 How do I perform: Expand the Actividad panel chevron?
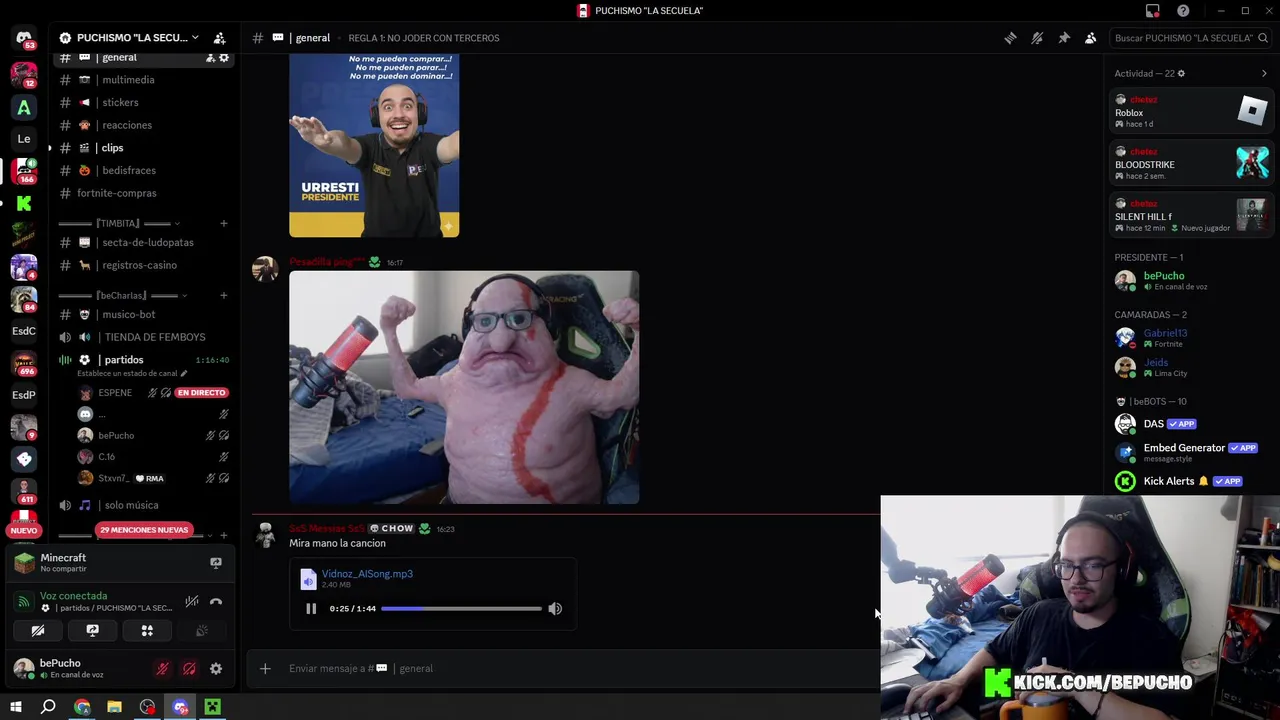tap(1264, 74)
